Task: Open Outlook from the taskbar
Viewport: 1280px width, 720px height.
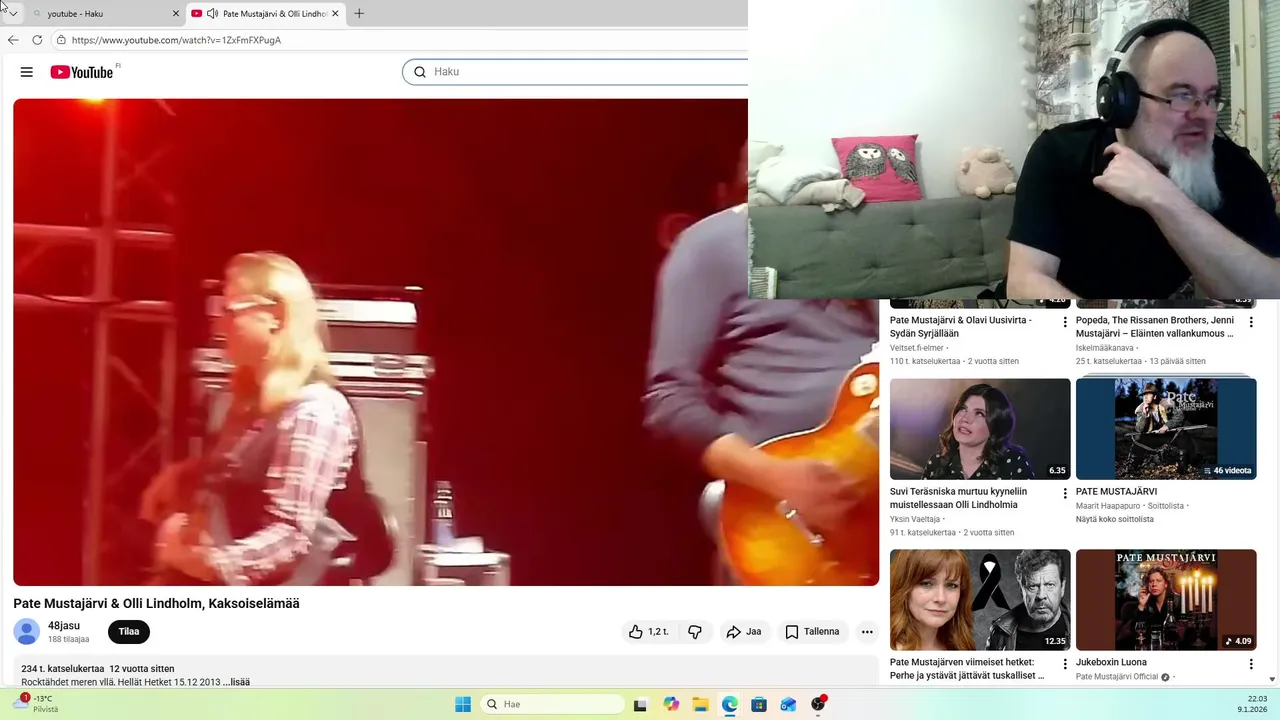Action: pos(788,704)
